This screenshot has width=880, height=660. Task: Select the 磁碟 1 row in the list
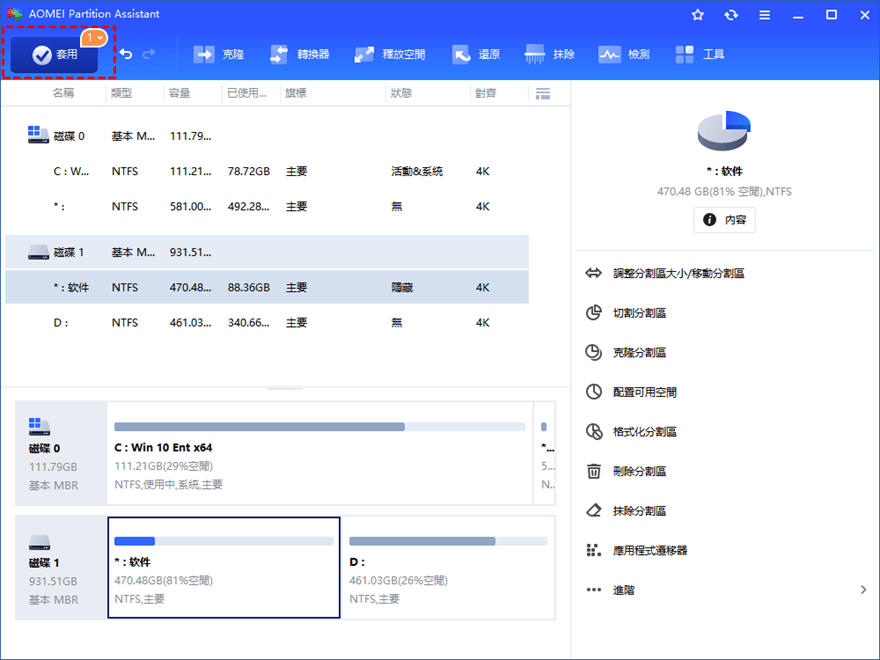pos(267,252)
